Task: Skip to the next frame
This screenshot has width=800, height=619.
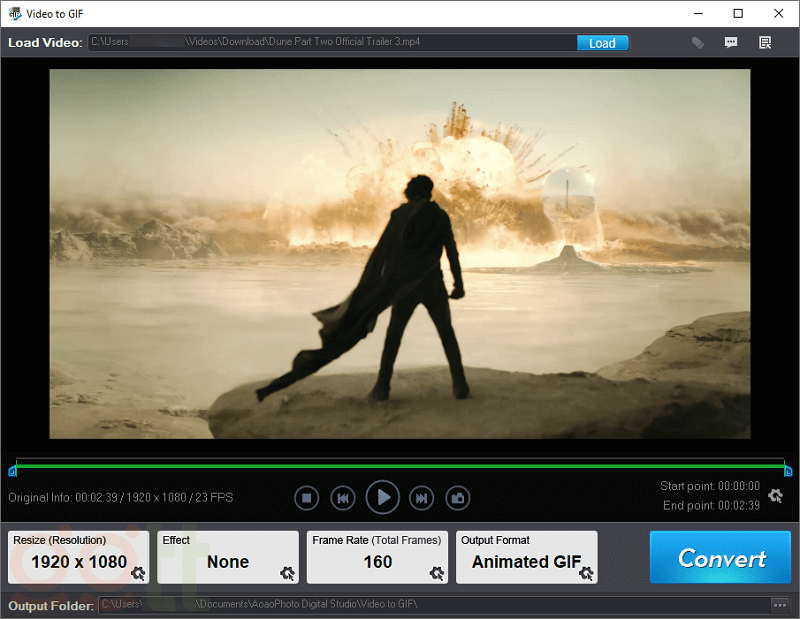Action: pyautogui.click(x=422, y=497)
